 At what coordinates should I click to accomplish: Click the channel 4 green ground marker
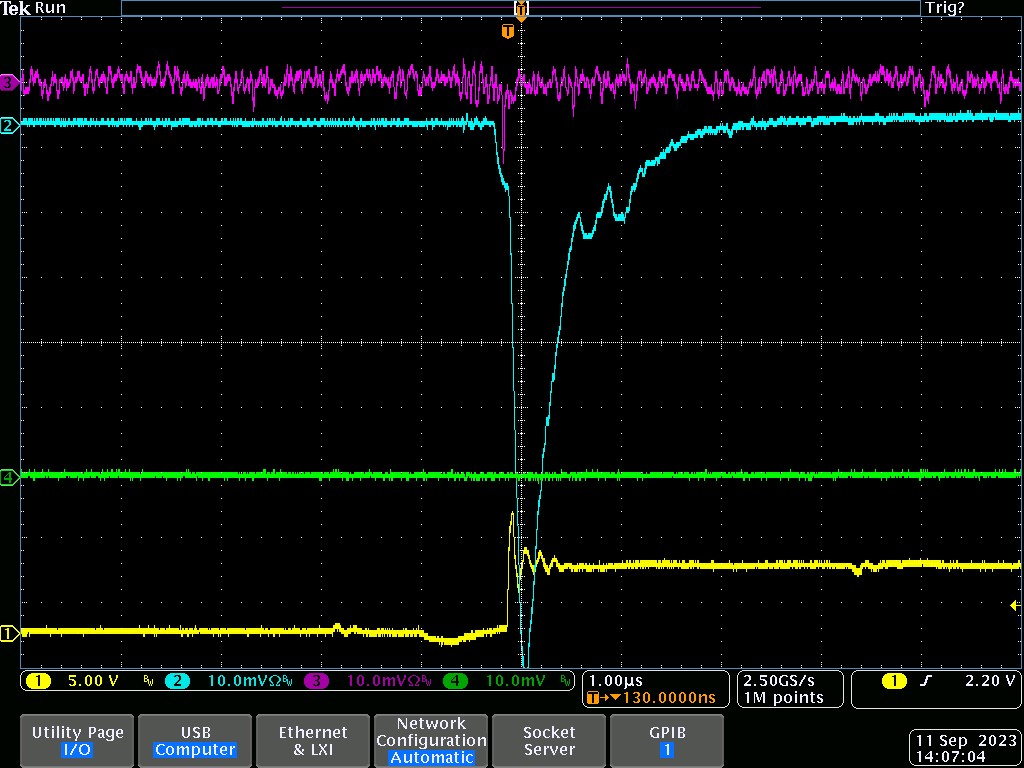(9, 478)
